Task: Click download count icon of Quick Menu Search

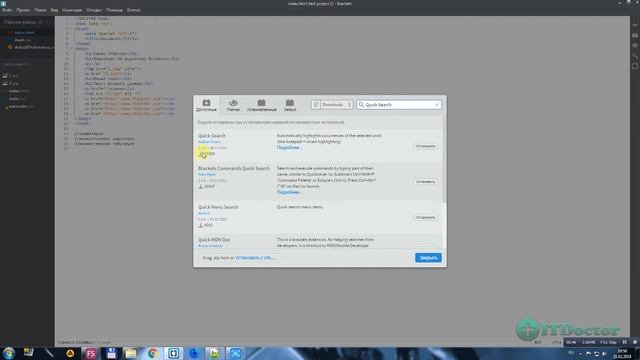Action: pos(200,225)
